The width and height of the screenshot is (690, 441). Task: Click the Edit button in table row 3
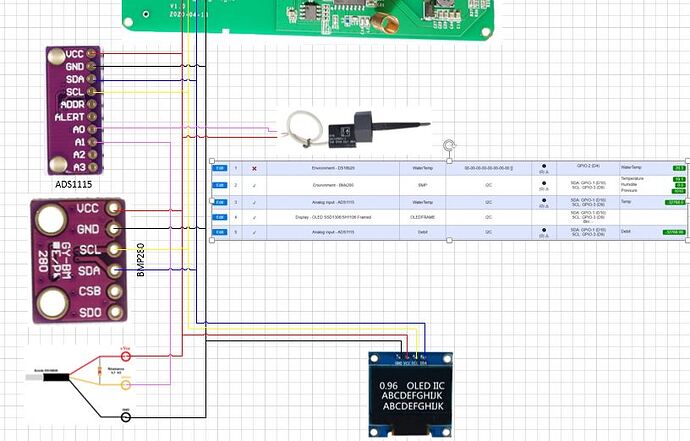(220, 202)
